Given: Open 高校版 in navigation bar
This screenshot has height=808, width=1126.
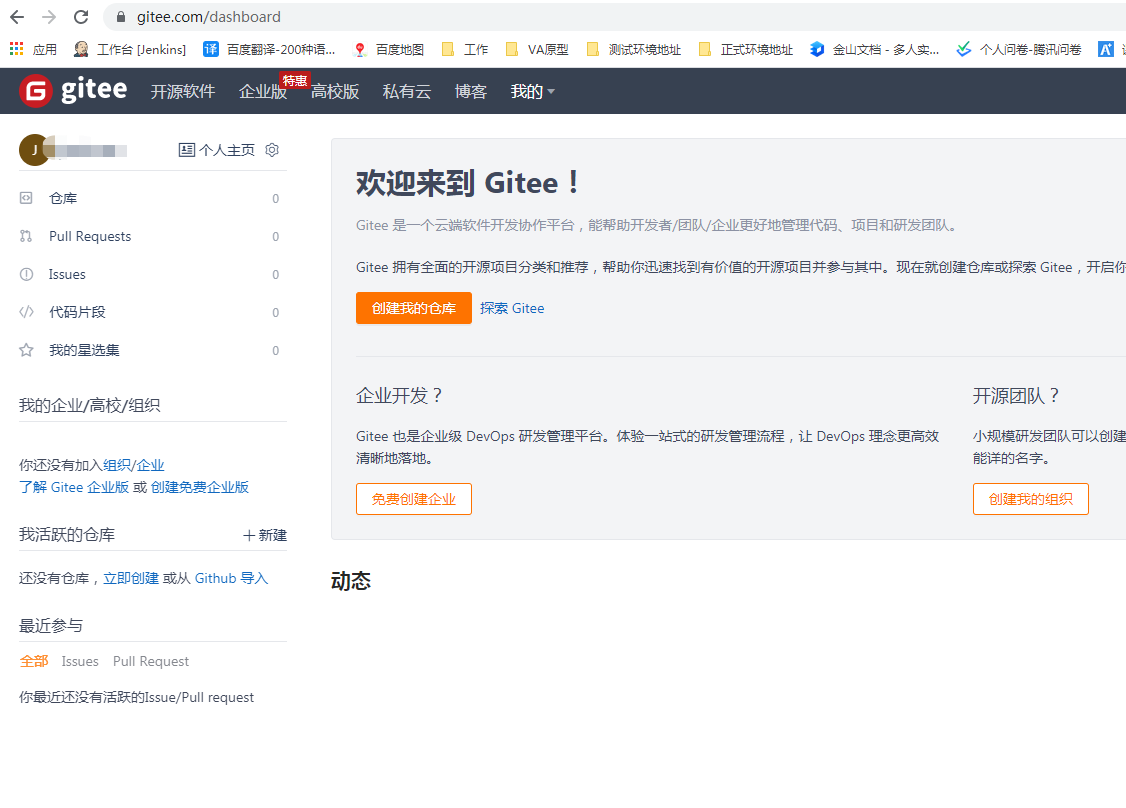Looking at the screenshot, I should coord(335,91).
